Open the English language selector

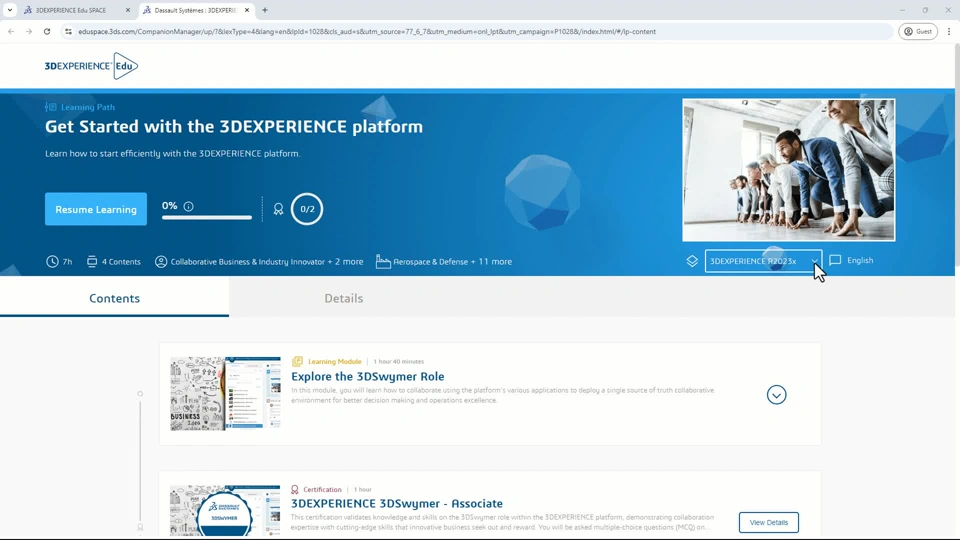click(860, 260)
